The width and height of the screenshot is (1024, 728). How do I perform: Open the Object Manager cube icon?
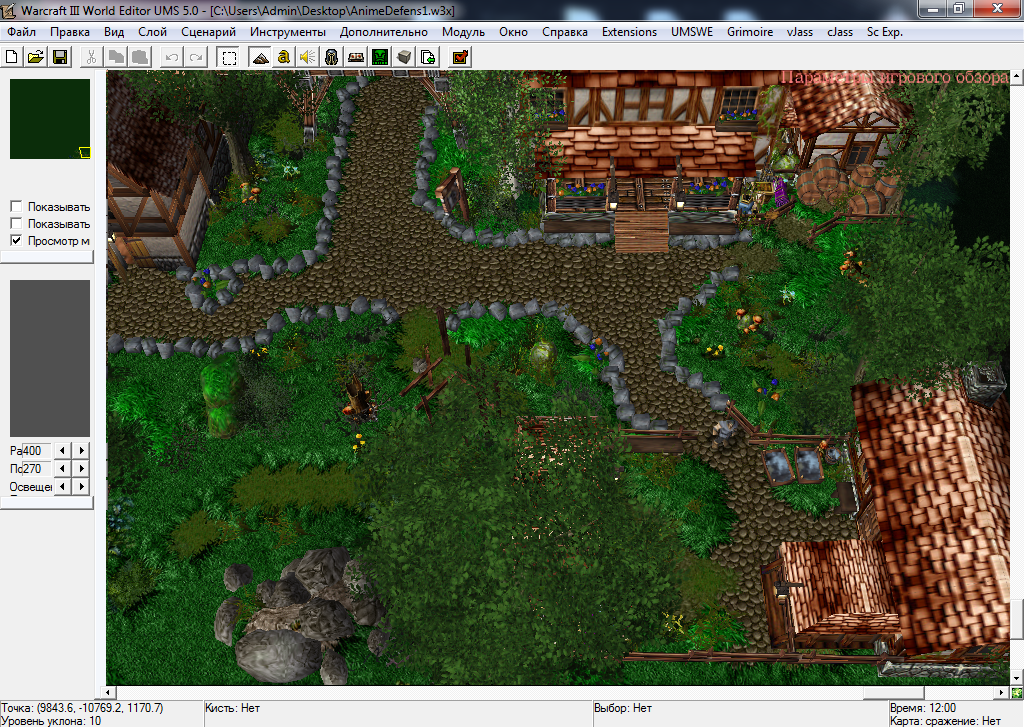click(404, 57)
